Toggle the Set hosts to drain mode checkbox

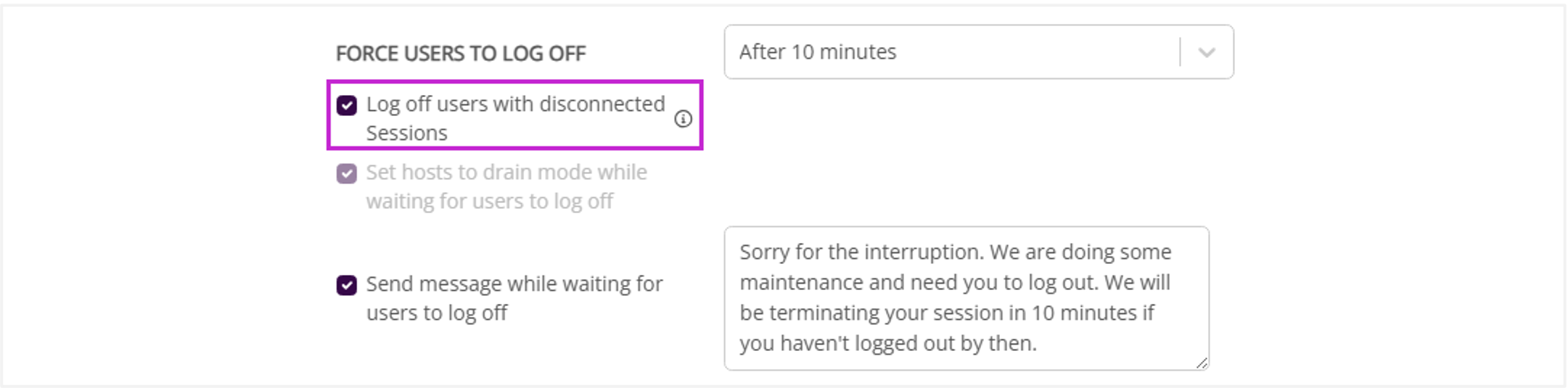click(347, 174)
